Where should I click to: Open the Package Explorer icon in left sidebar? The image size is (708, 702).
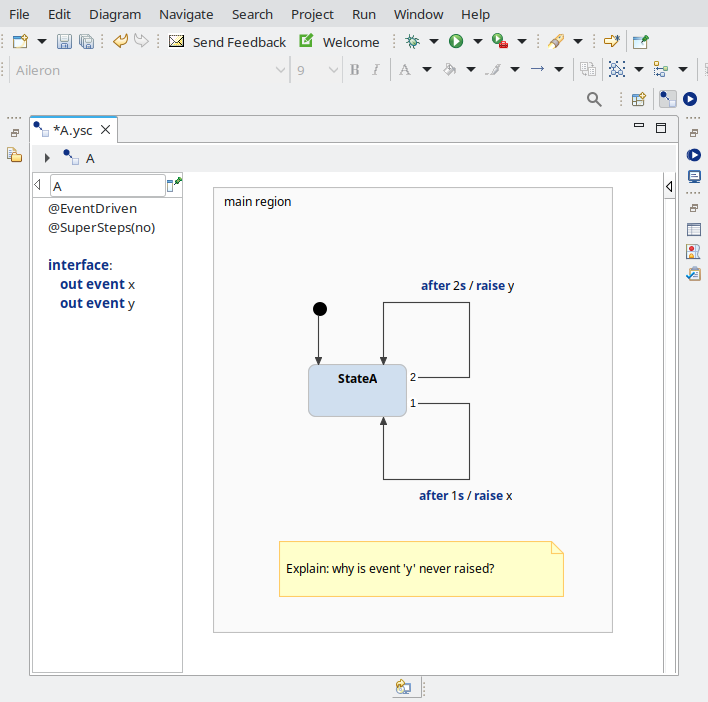point(14,155)
